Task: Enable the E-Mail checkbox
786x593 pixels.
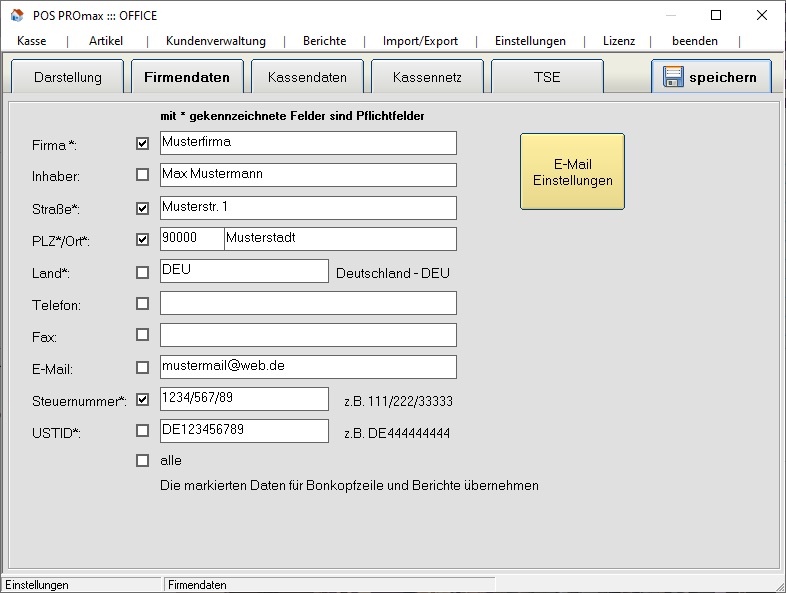Action: pos(142,367)
